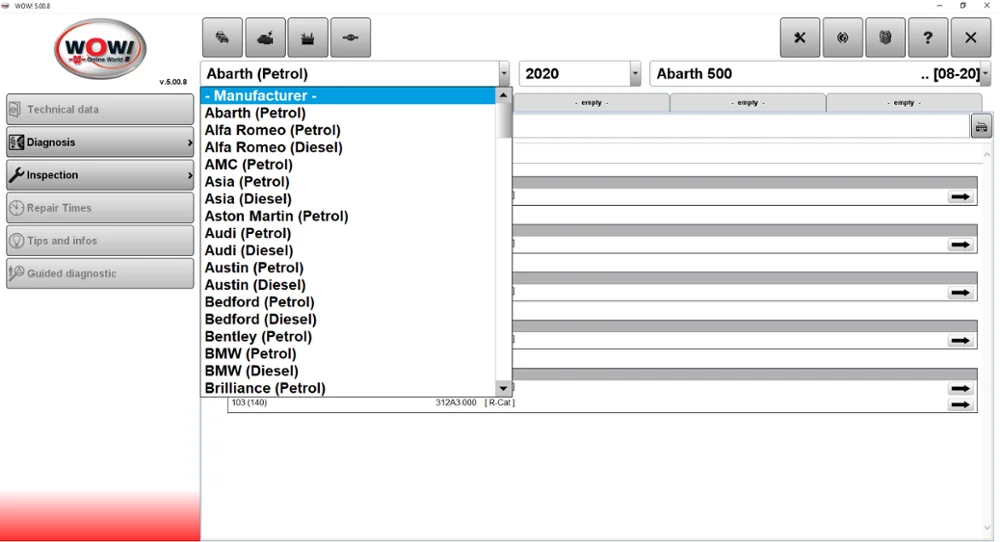Pick Aston Martin (Petrol)
1000x542 pixels.
pos(348,216)
